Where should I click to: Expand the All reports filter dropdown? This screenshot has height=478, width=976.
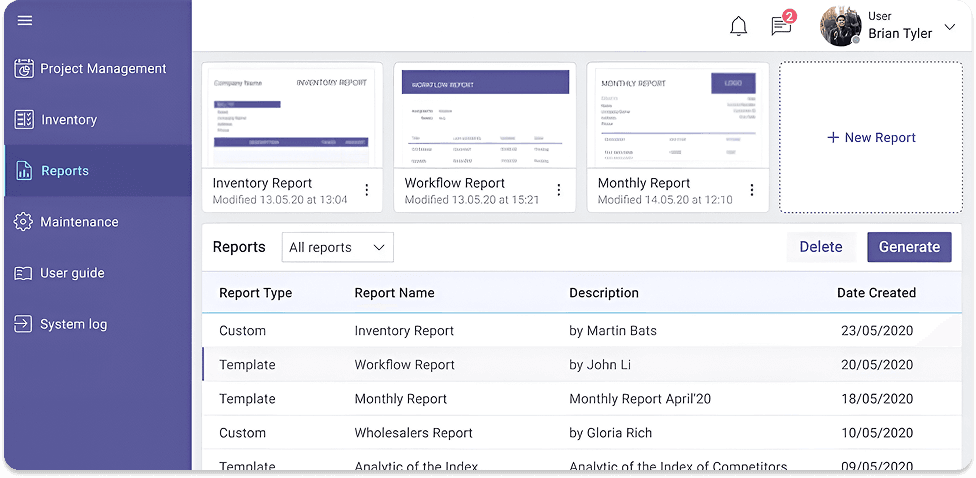337,247
